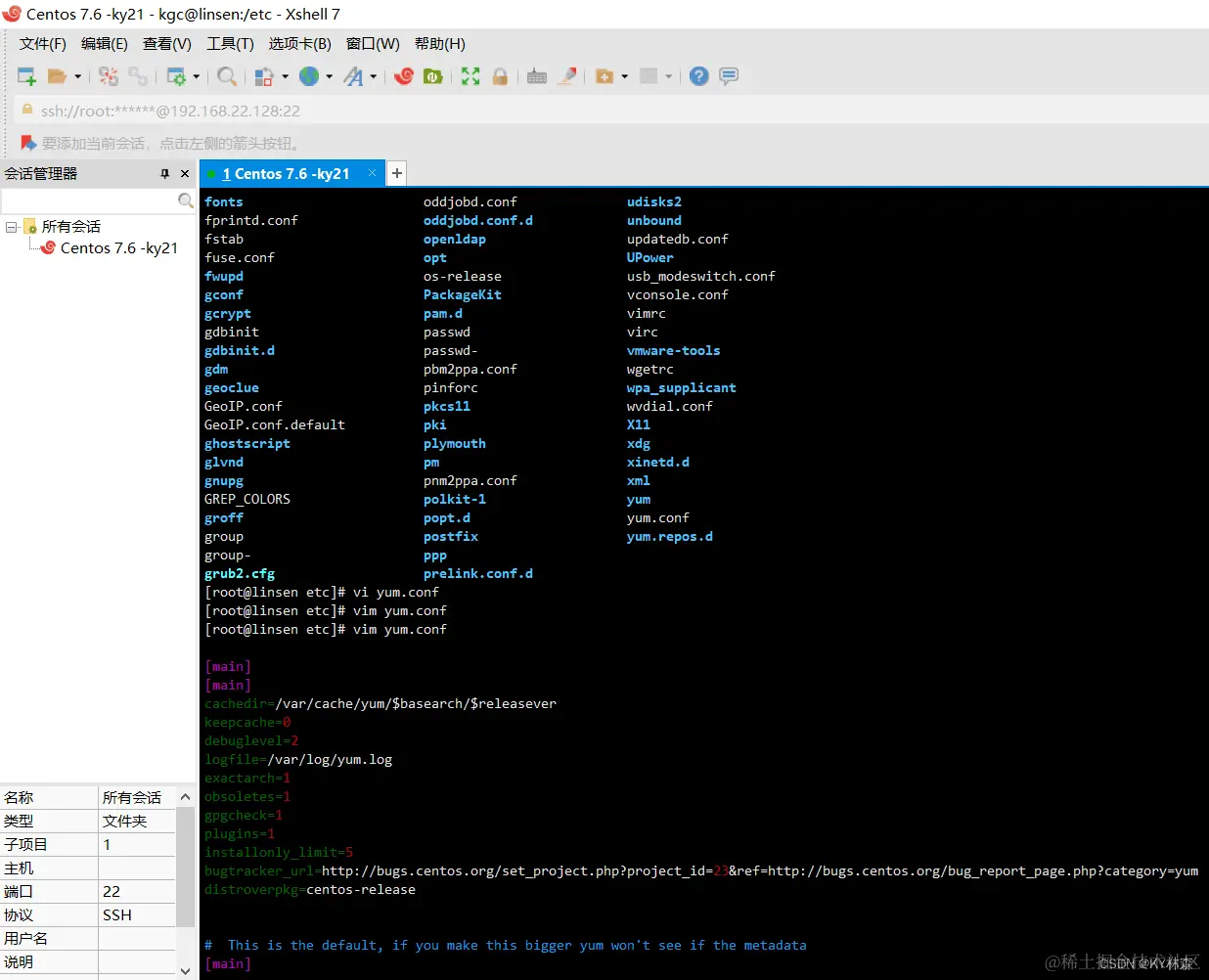
Task: Open the globe encoding dropdown arrow
Action: 330,76
